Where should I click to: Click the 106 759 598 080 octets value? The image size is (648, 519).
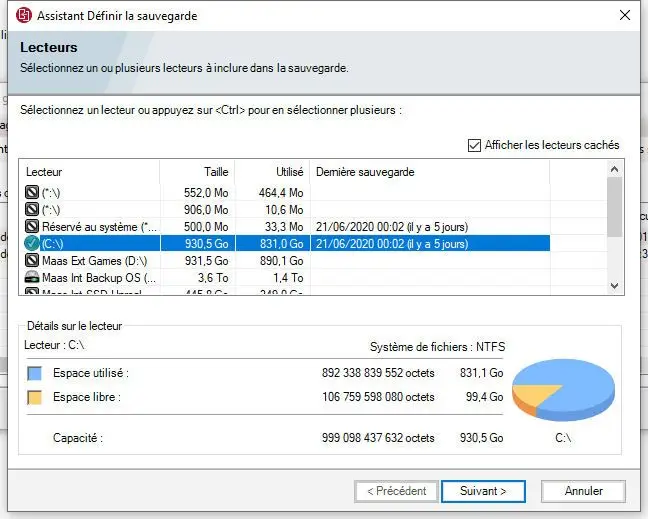tap(378, 397)
